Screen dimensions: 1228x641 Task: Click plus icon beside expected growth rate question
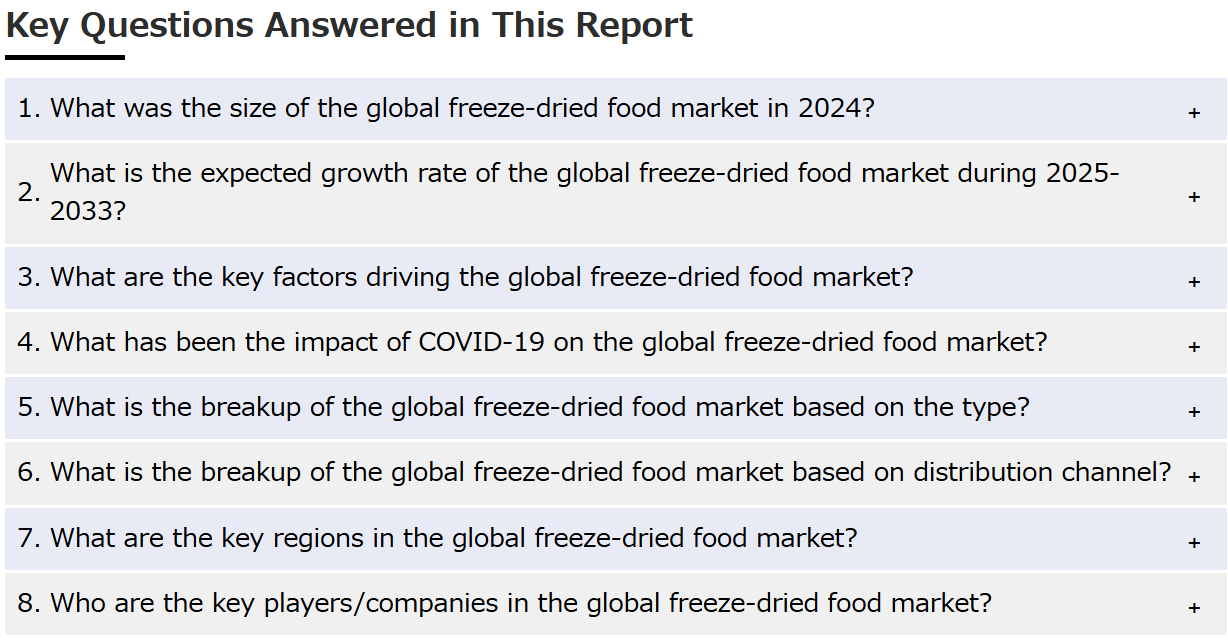[1194, 197]
